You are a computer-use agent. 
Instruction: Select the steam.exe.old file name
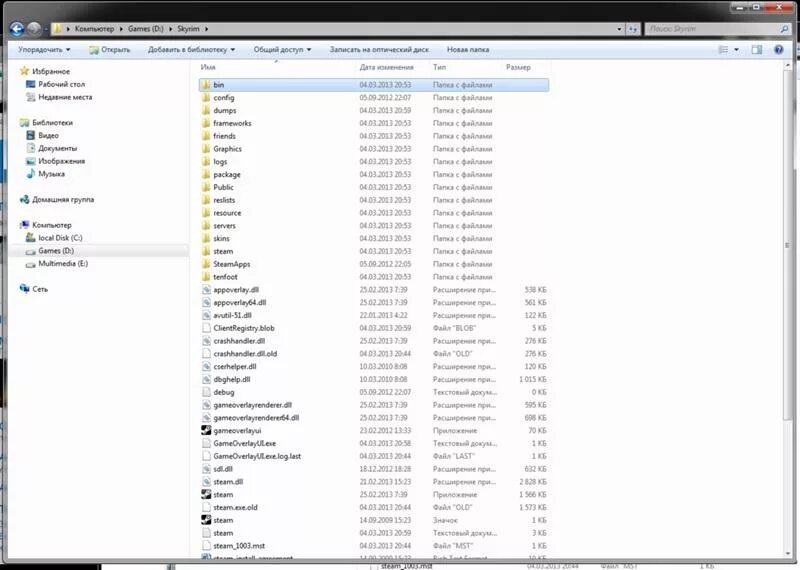point(235,507)
